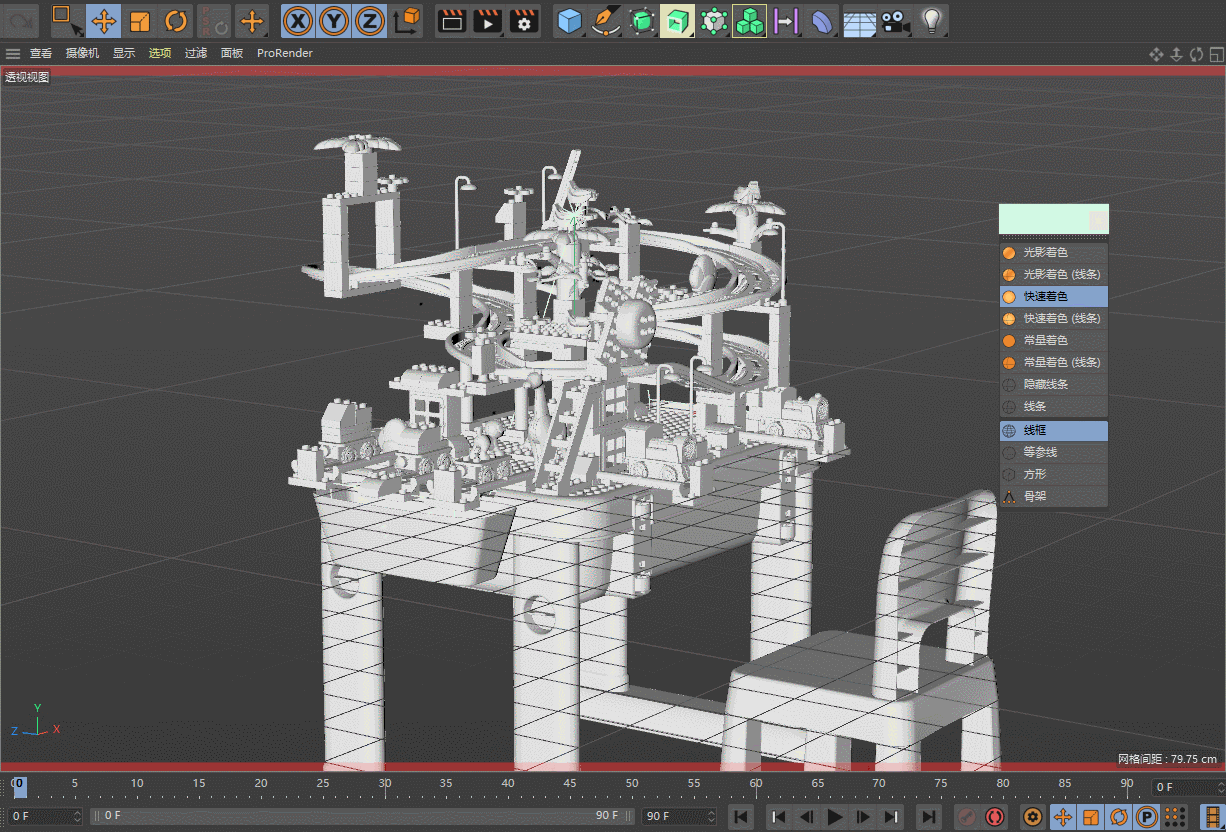Click the viewport orbit navigation icon
Screen dimensions: 1226x832
coord(1195,54)
